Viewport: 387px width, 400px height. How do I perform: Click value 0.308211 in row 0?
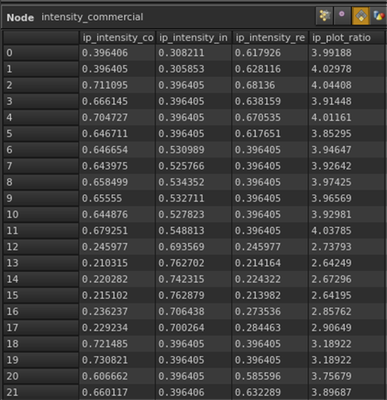181,53
